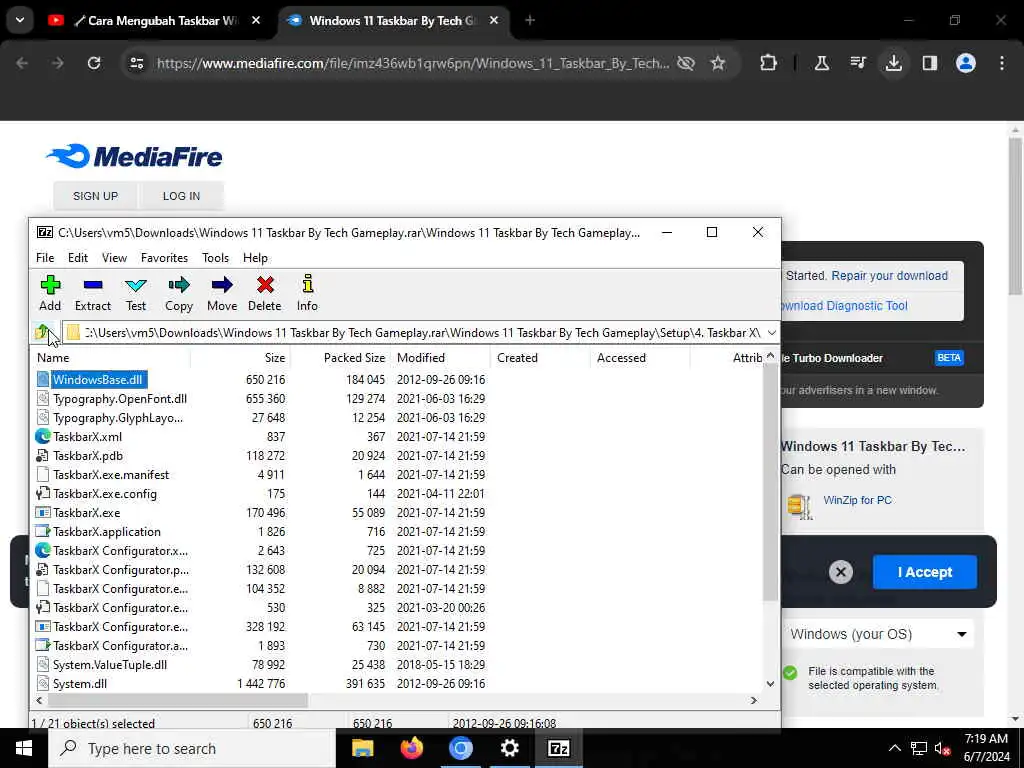Select TaskbarX.application file
The height and width of the screenshot is (768, 1024).
(107, 532)
